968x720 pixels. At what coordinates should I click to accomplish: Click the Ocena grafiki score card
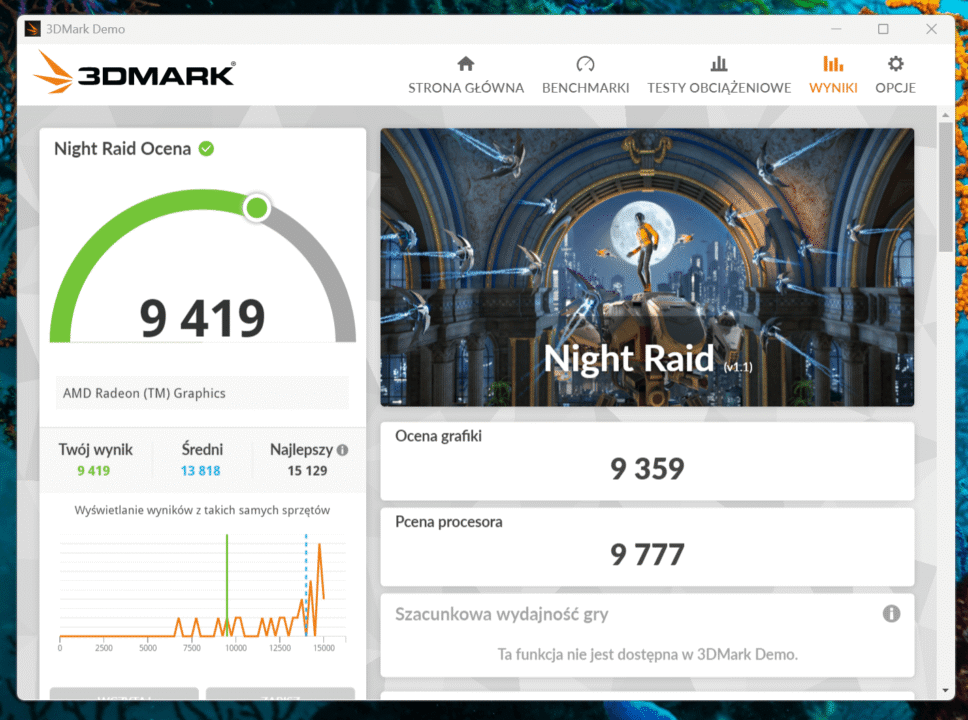647,460
